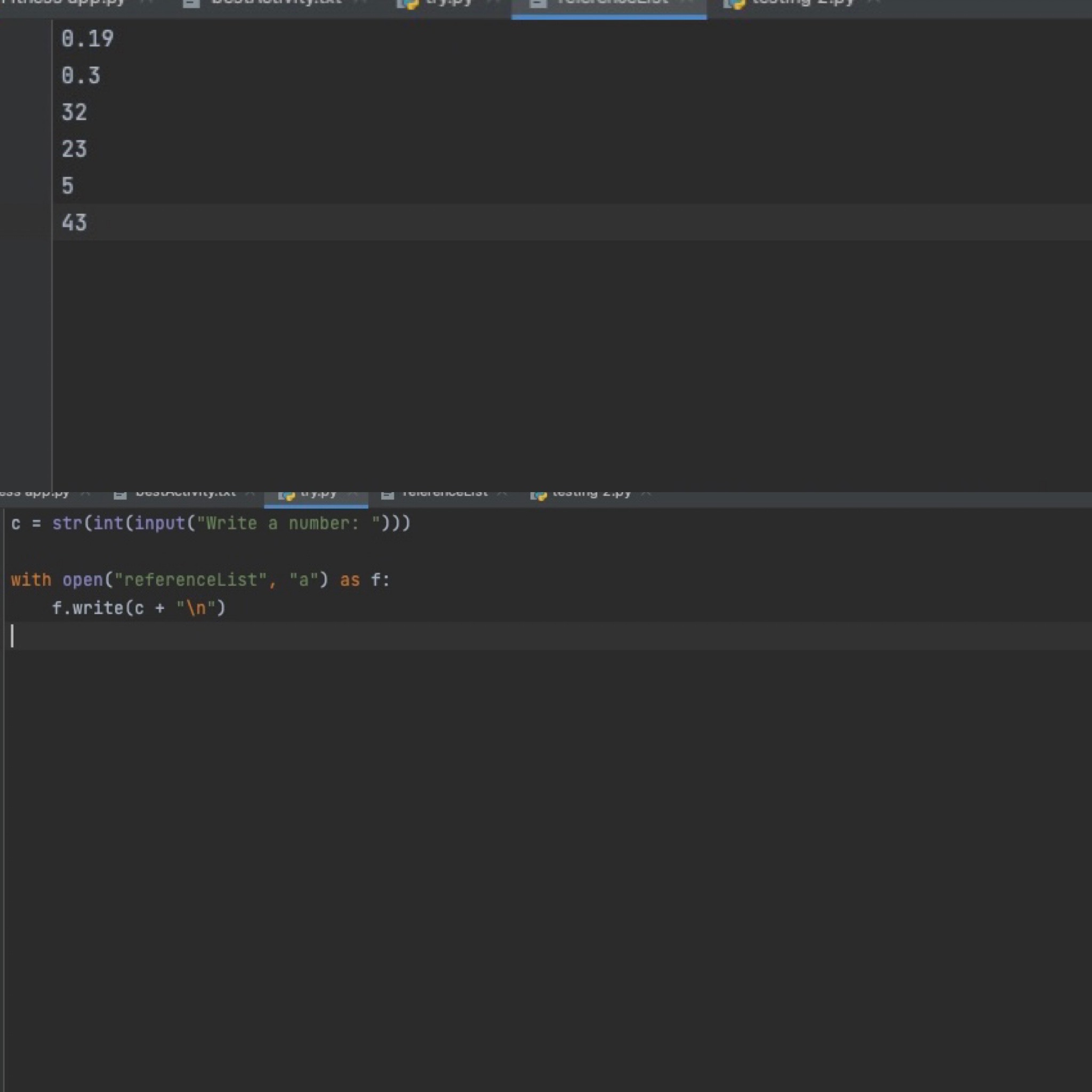Switch to the referenceList tab in the lower editor
This screenshot has height=1092, width=1092.
[x=444, y=493]
